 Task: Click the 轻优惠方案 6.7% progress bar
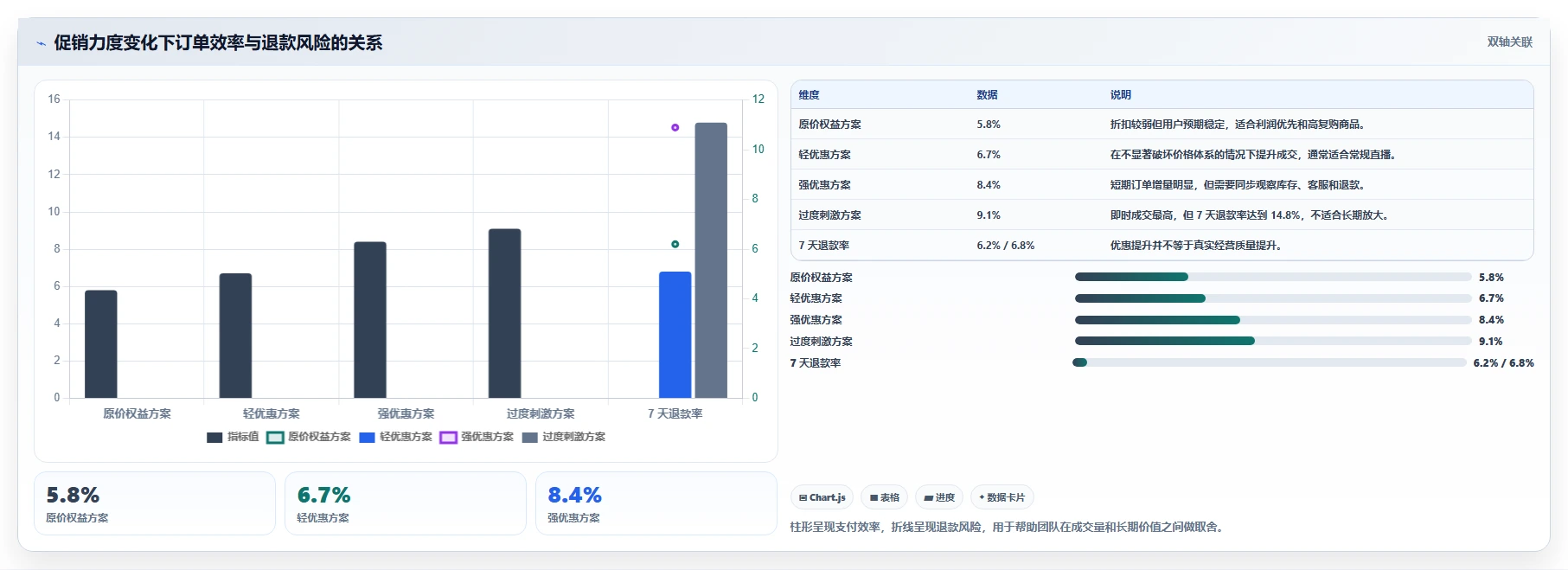(1272, 298)
